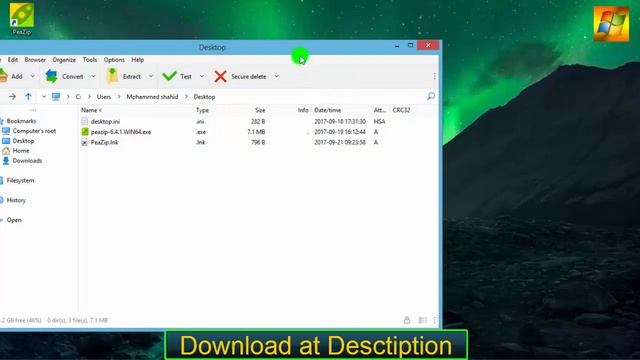Sort by the Att... column header

click(380, 110)
